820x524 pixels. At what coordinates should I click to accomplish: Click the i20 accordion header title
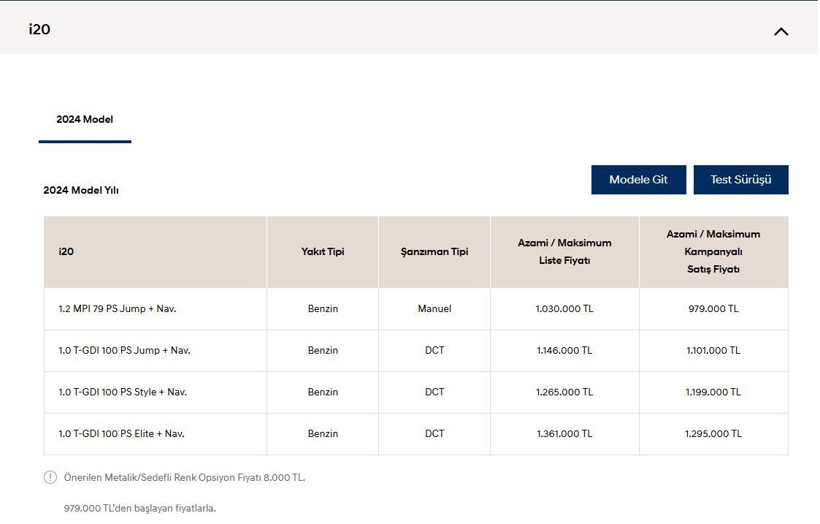[x=40, y=29]
